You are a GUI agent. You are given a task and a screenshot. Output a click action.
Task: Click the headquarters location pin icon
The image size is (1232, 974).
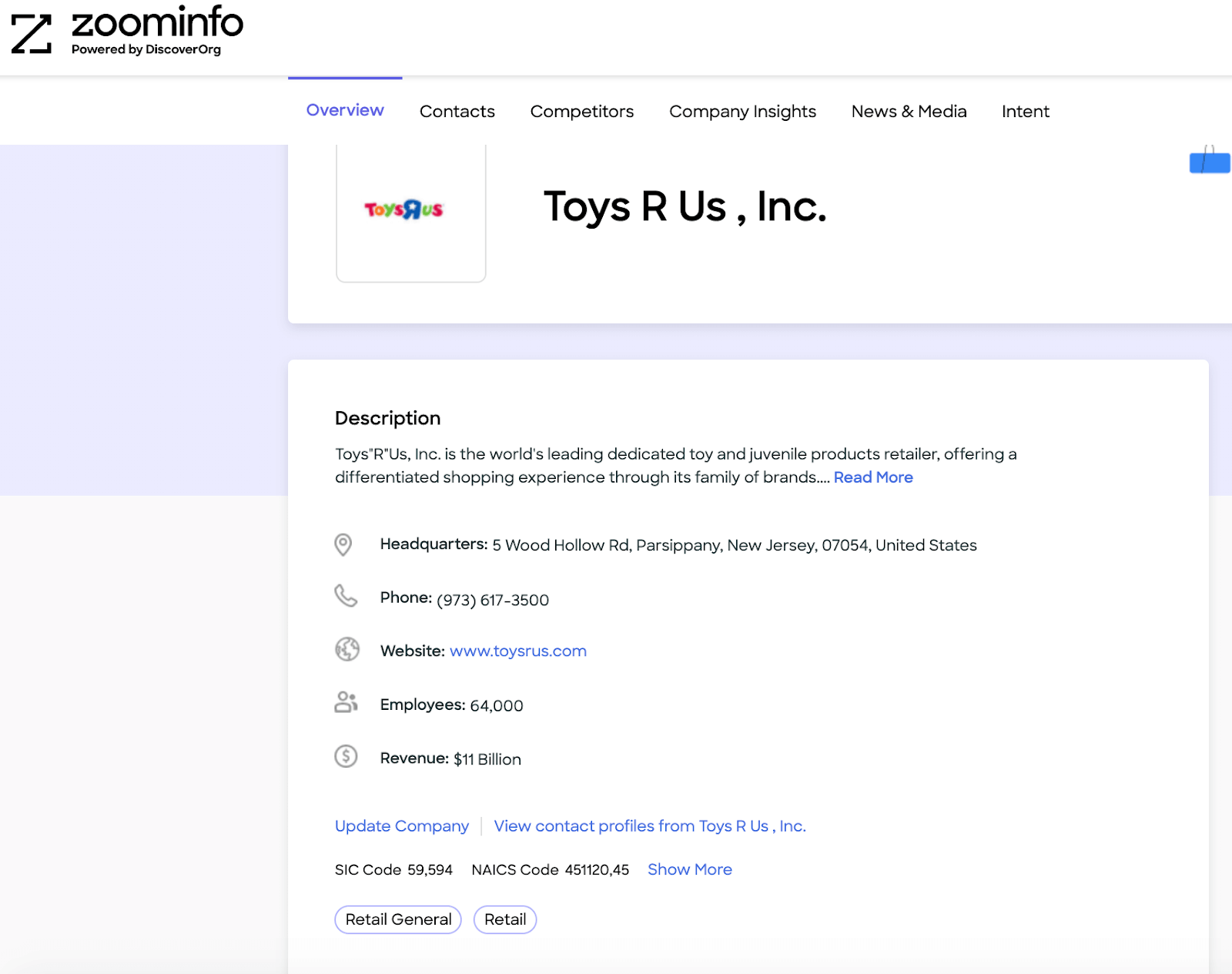coord(343,544)
